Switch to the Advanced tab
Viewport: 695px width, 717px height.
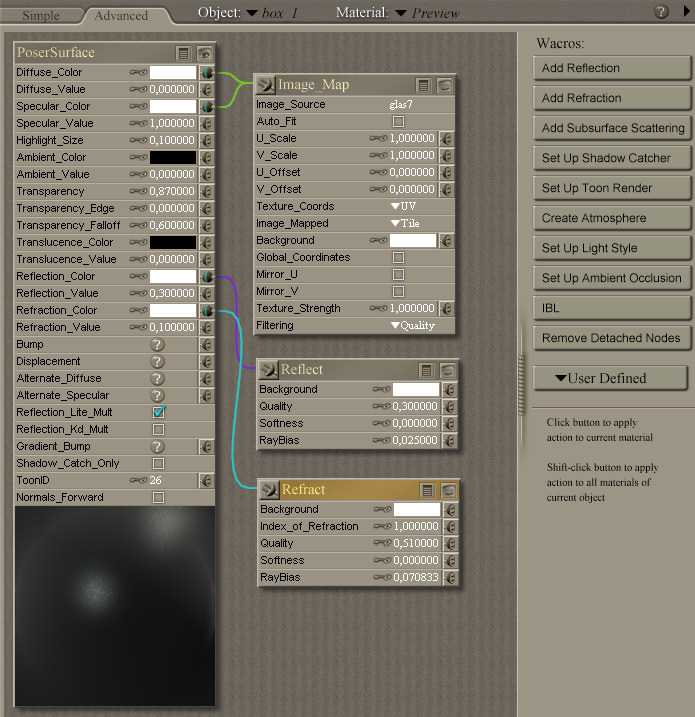click(x=121, y=16)
